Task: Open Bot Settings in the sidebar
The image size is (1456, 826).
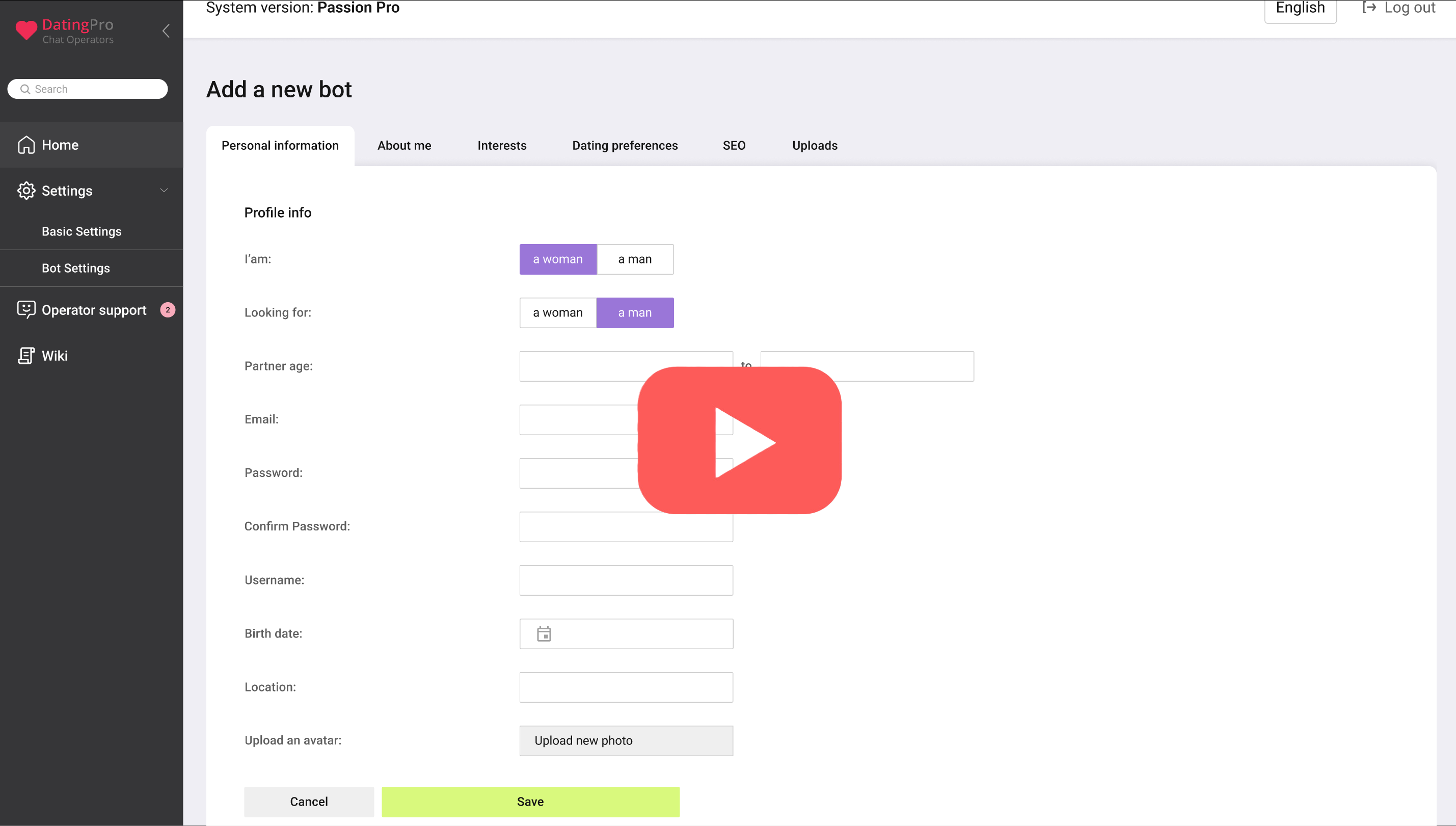Action: click(x=76, y=269)
